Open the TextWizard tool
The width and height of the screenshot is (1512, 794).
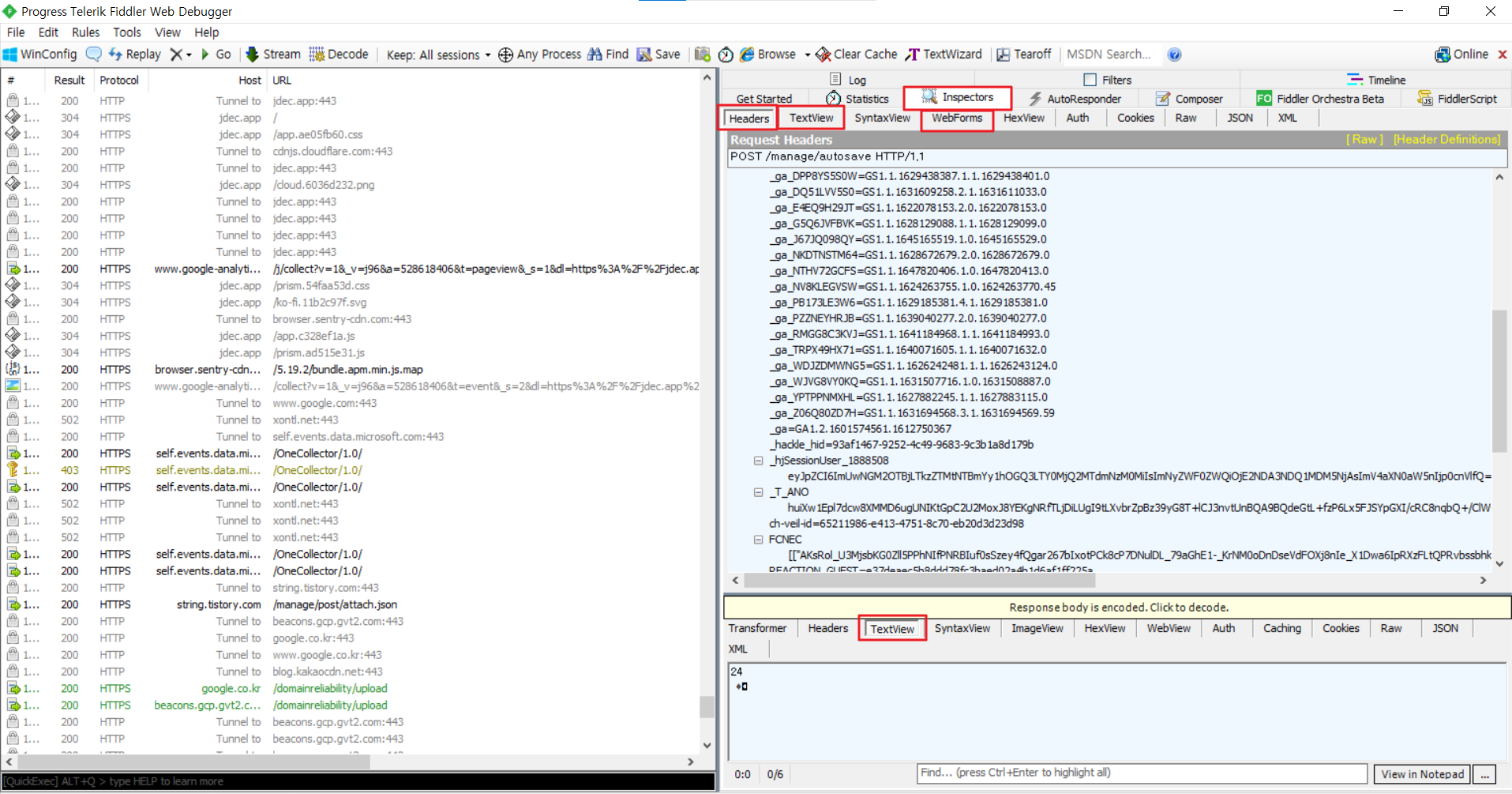click(x=944, y=55)
